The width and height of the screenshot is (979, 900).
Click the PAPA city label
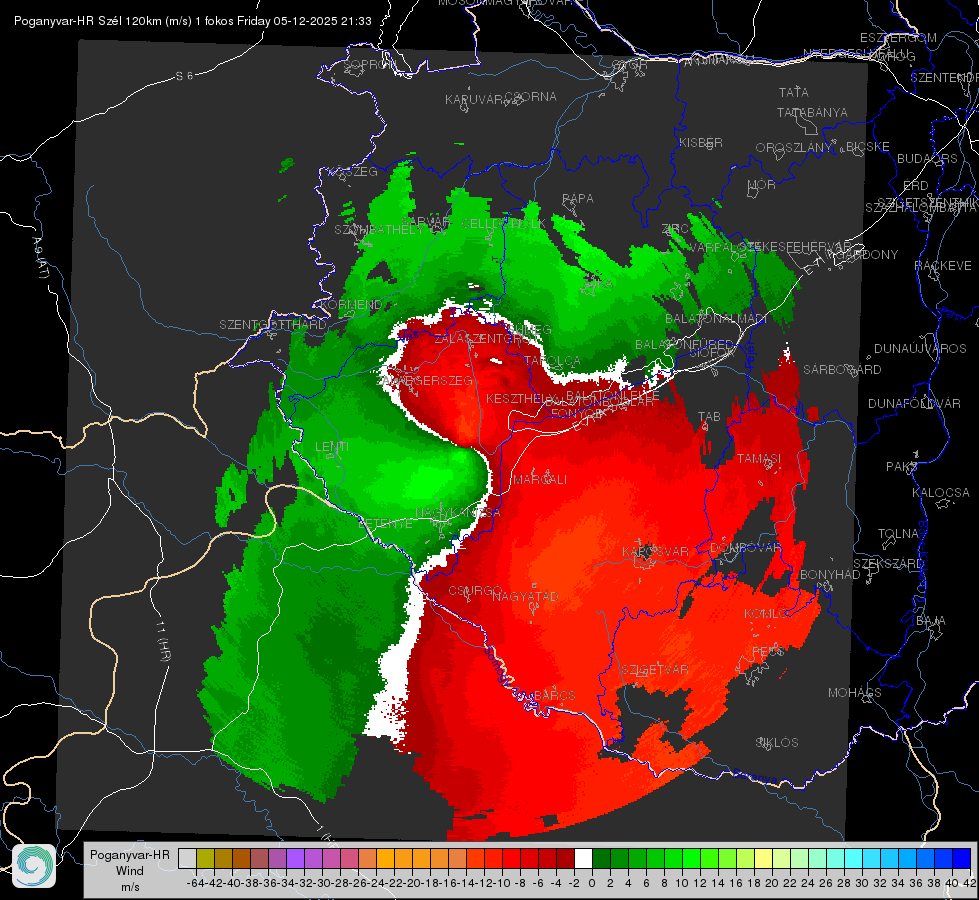click(x=578, y=199)
